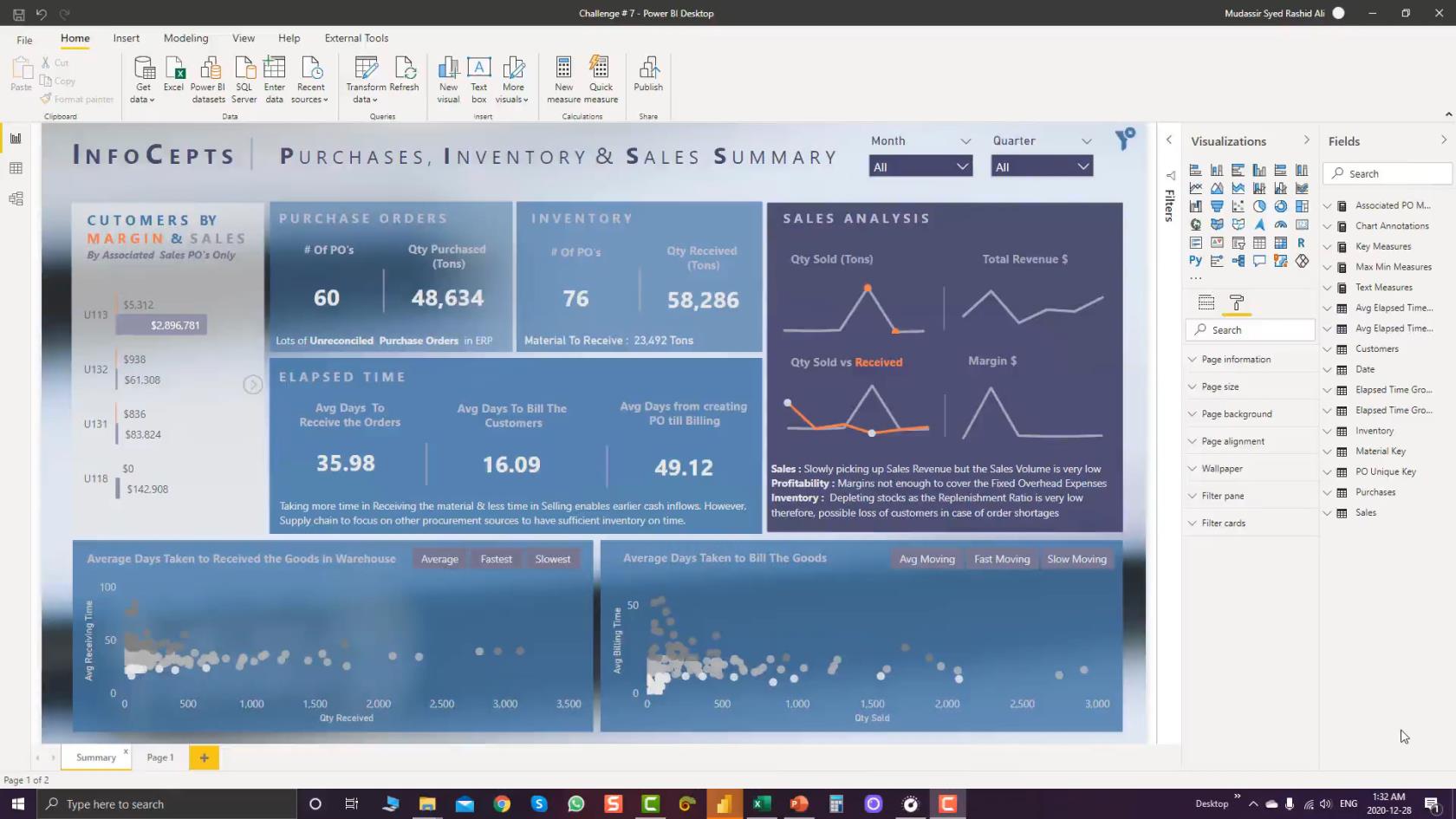Open the Modeling ribbon tab
Screen dimensions: 1456x819
185,38
